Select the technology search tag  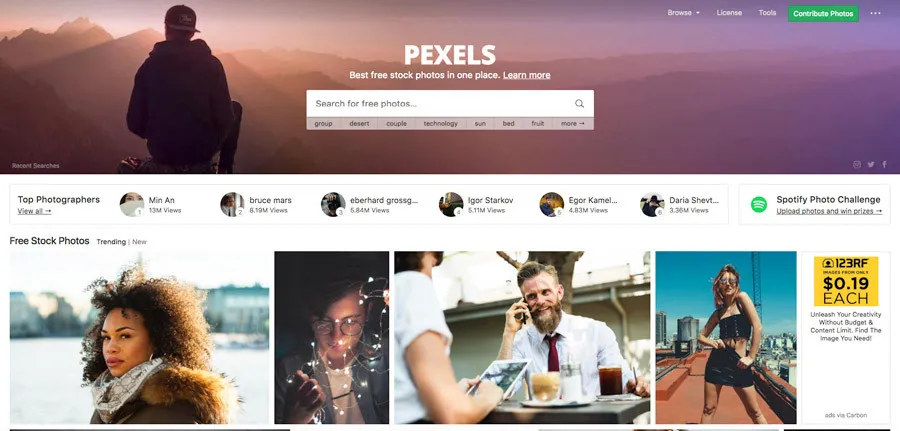[x=441, y=123]
